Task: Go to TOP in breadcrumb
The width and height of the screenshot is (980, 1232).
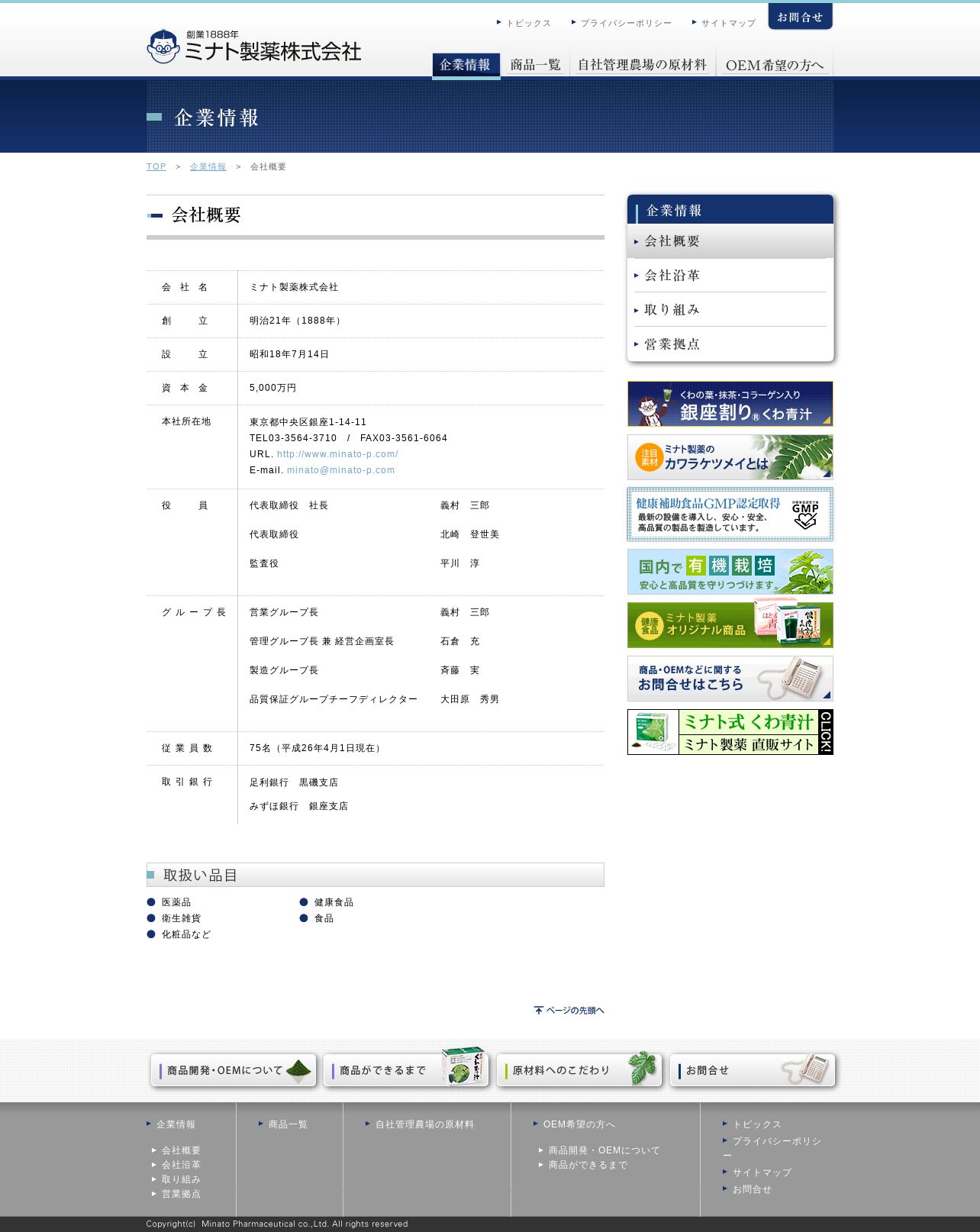Action: point(156,166)
